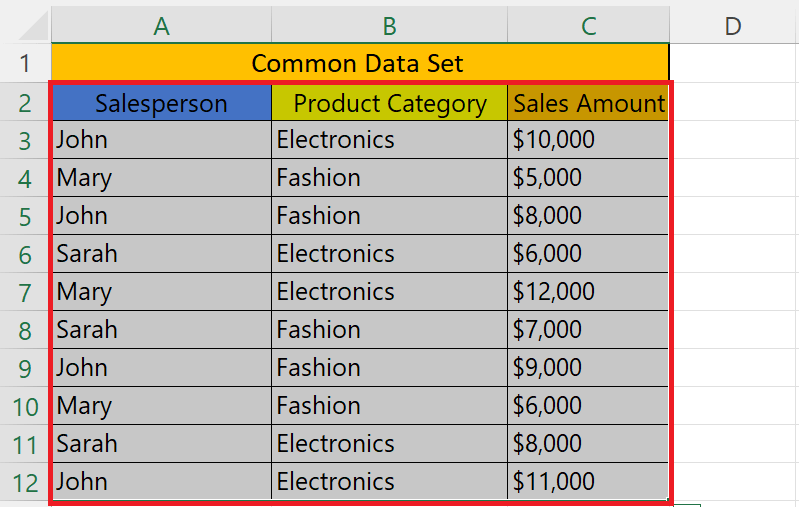Click the 'John' cell in row 9
Image resolution: width=799 pixels, height=507 pixels.
[162, 367]
